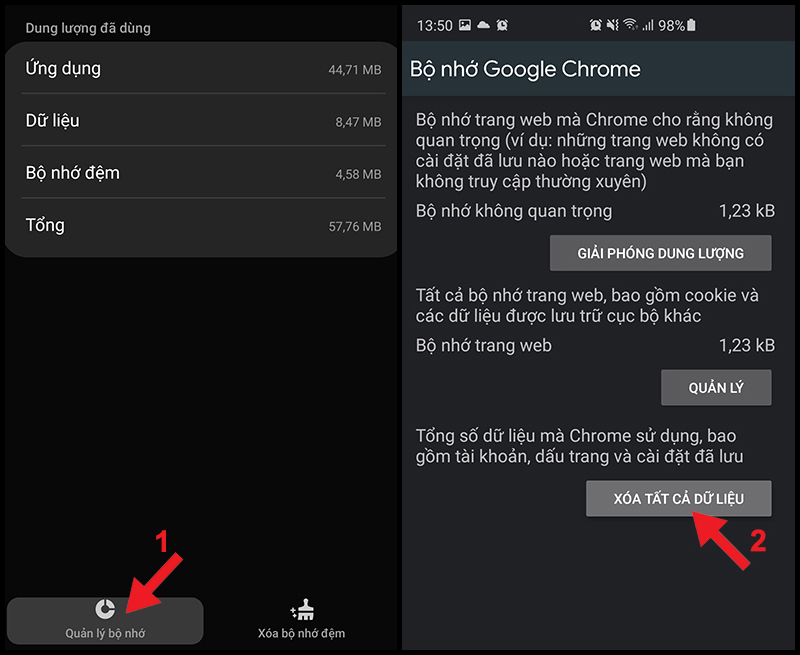Tap the Dung lượng đã dùng section header

point(88,29)
